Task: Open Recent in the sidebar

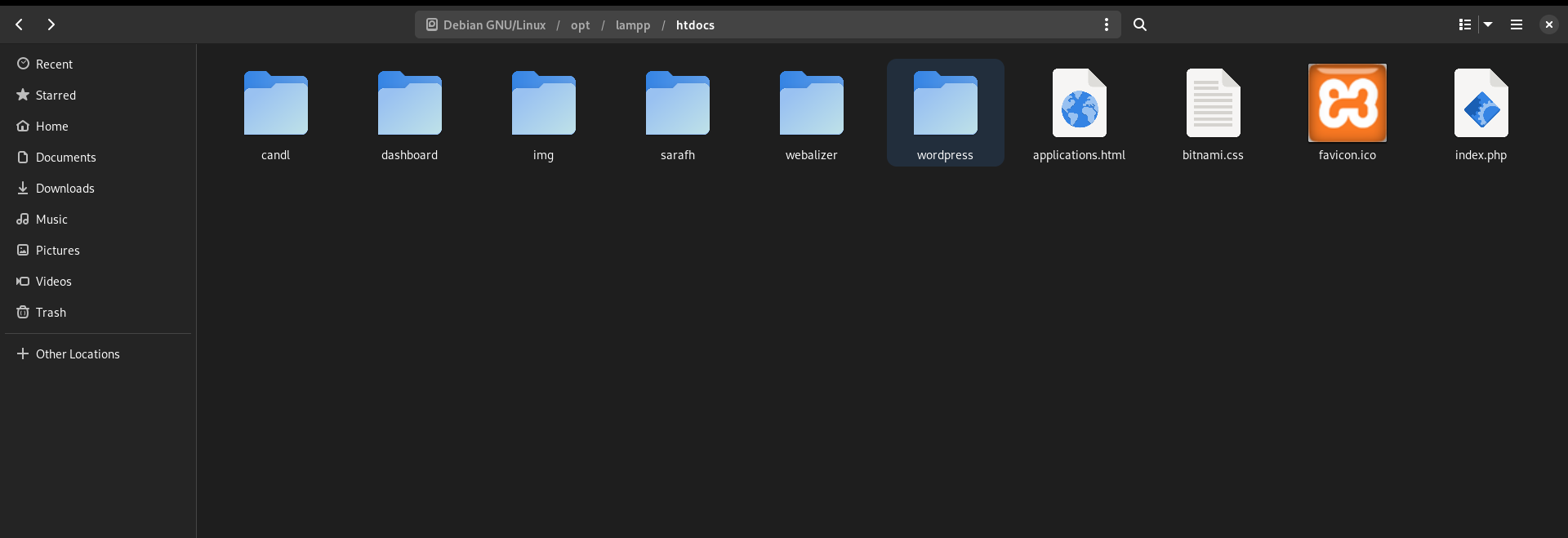Action: [x=98, y=64]
